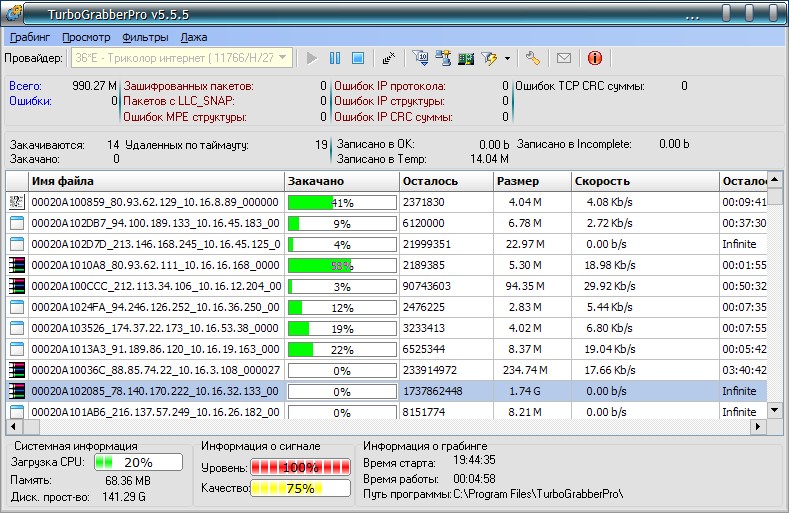Open the Просмотр menu

pyautogui.click(x=86, y=37)
